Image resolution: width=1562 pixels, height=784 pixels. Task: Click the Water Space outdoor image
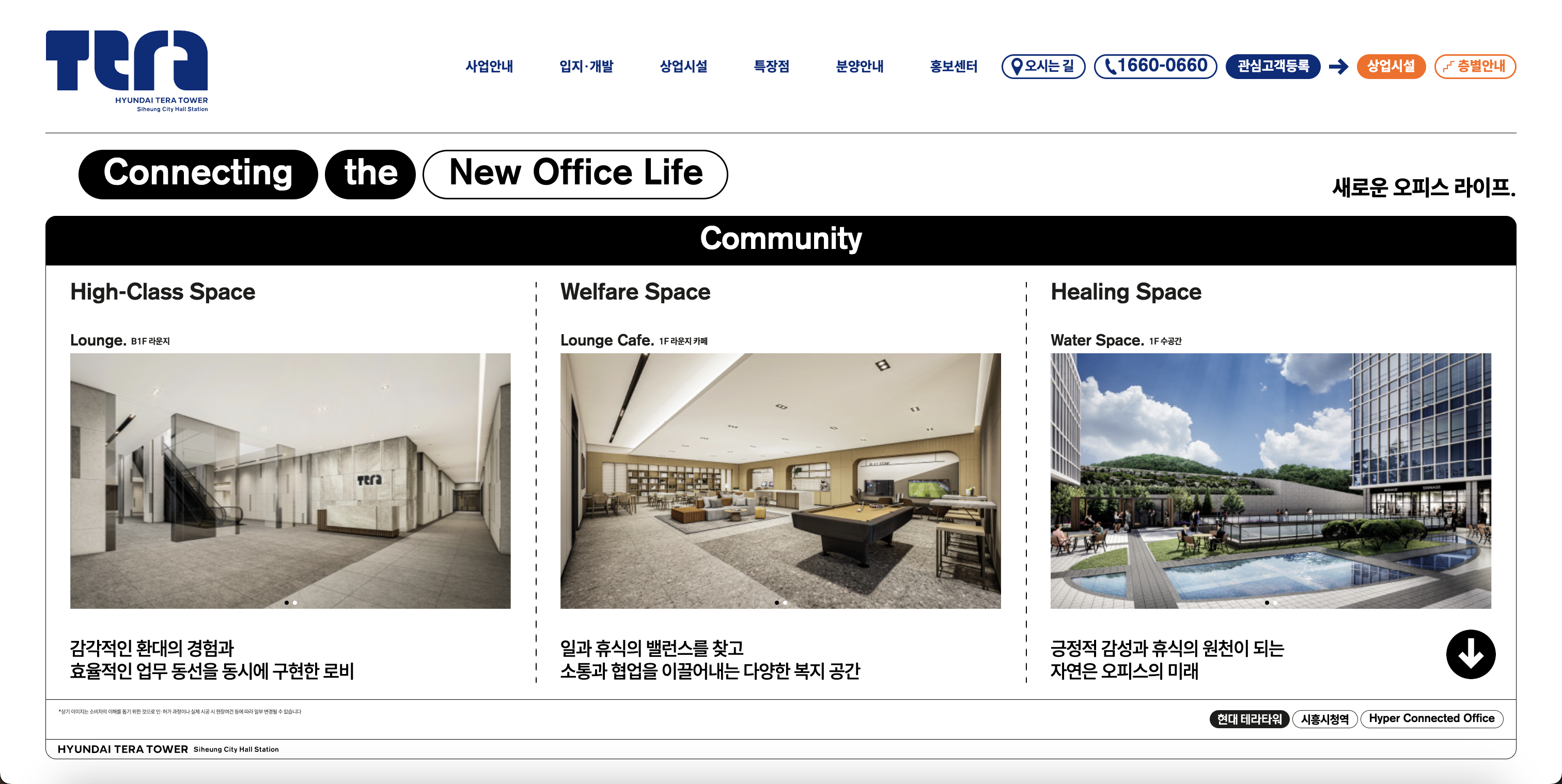click(1270, 480)
